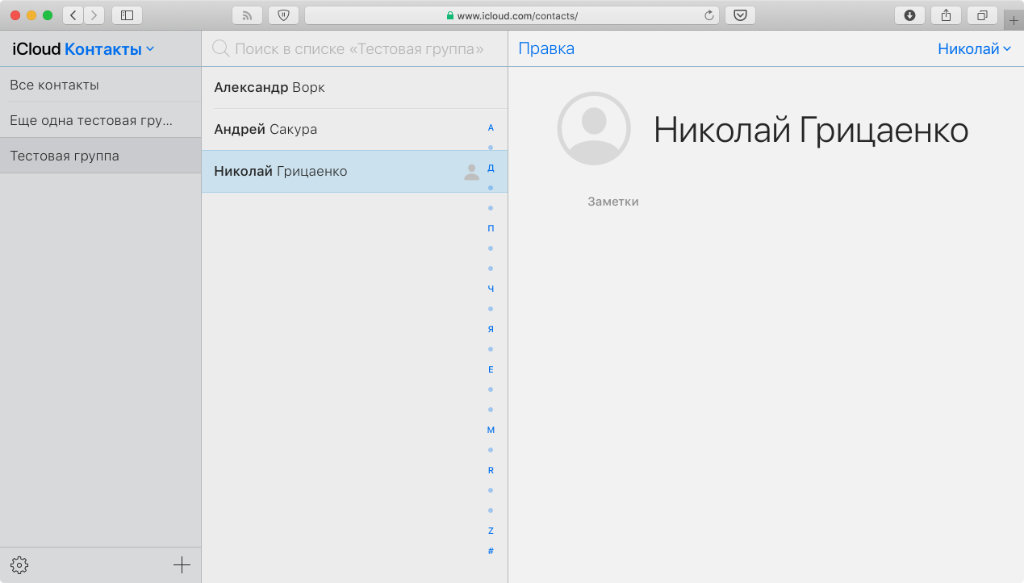1024x583 pixels.
Task: Click the RSS feed toolbar icon
Action: point(247,15)
